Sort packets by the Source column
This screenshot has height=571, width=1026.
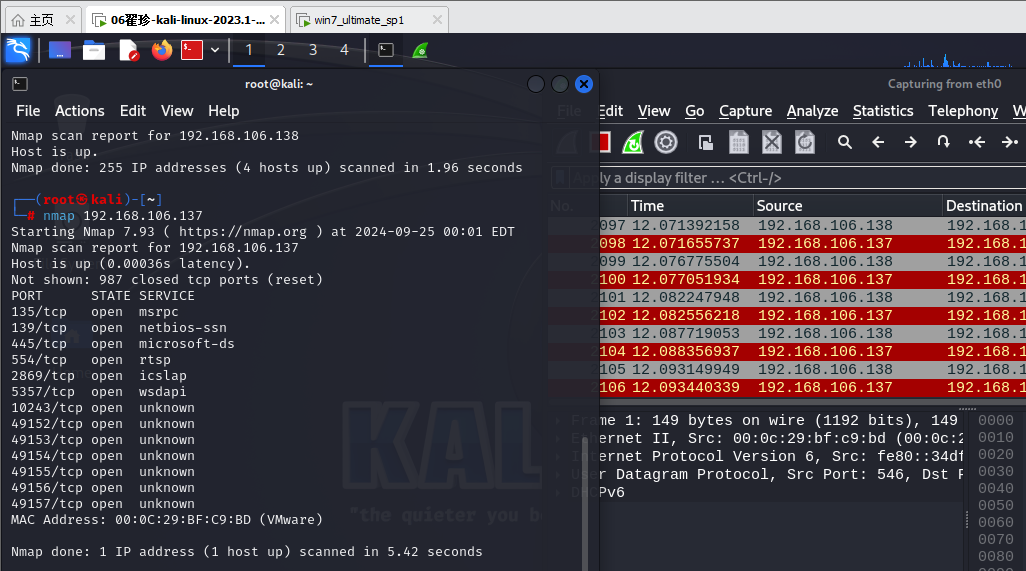(x=848, y=206)
